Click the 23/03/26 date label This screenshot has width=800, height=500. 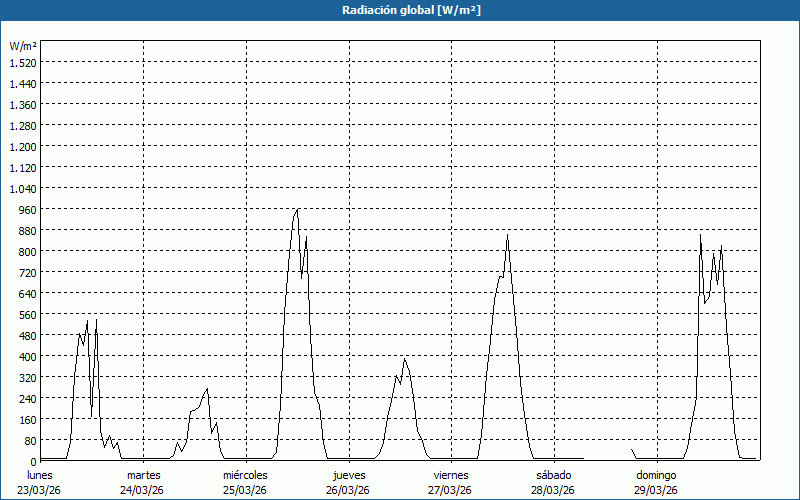tap(41, 490)
